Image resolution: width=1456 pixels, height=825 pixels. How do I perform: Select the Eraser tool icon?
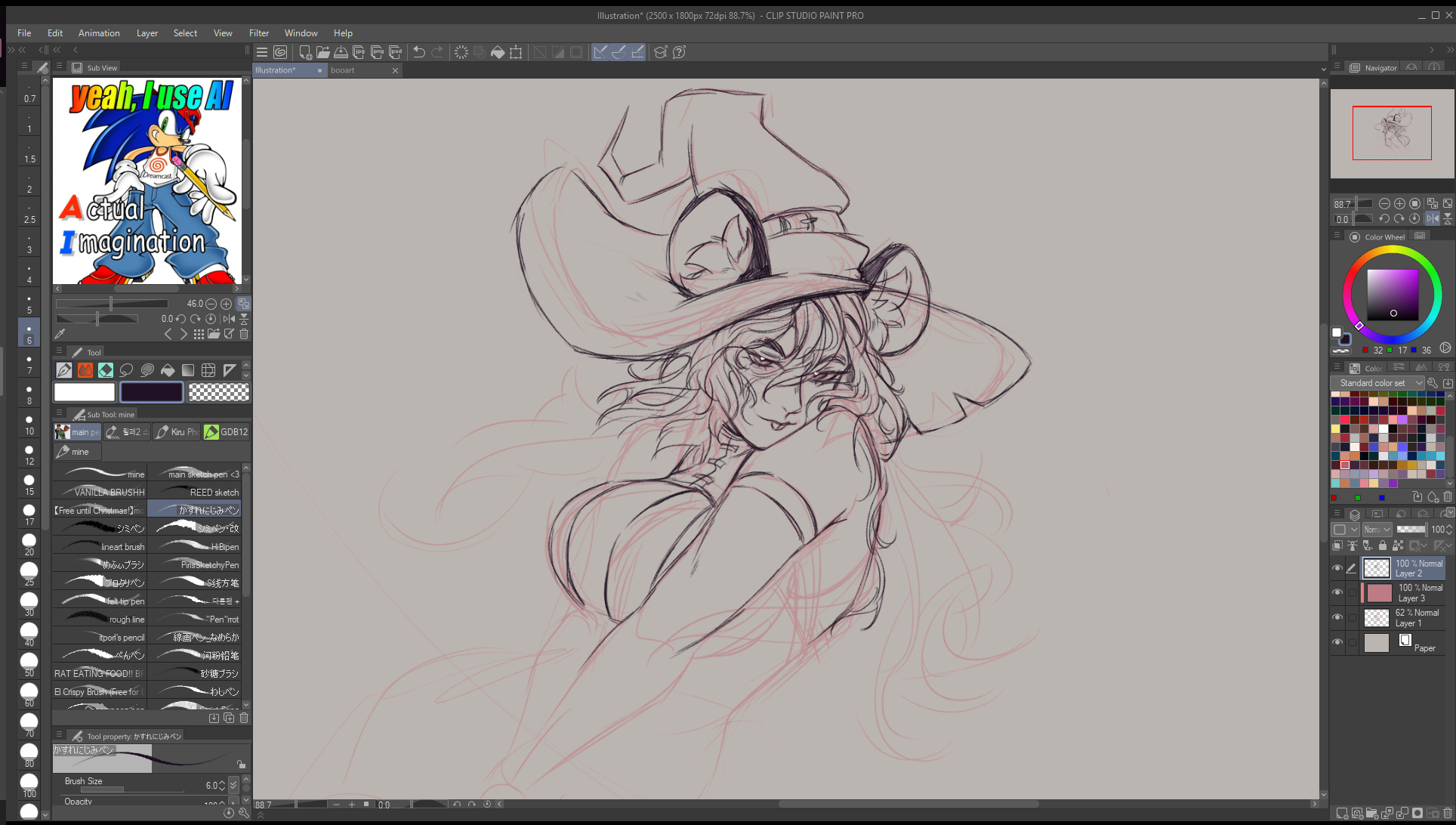(x=106, y=370)
